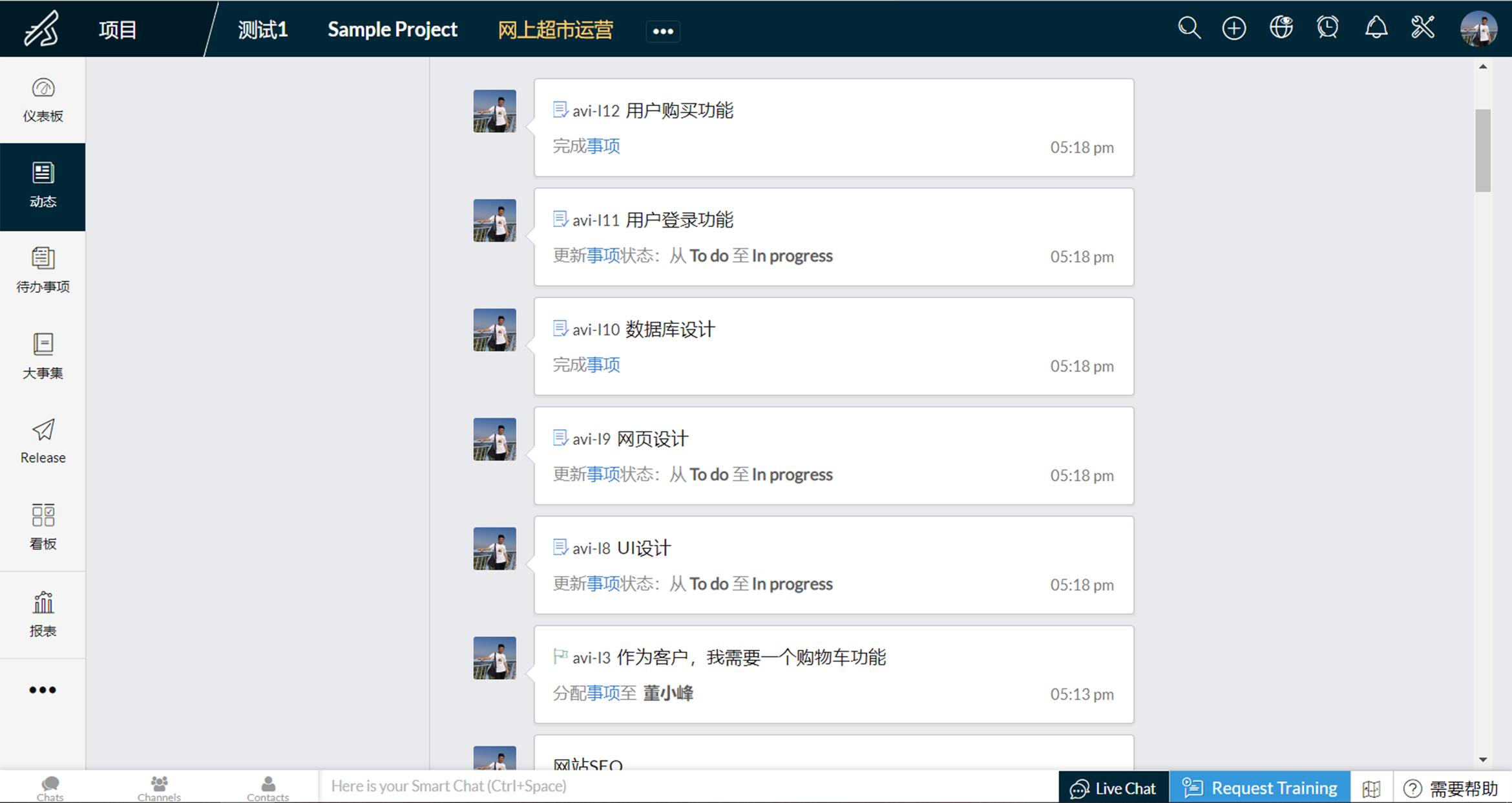Open the globe icon in header
The height and width of the screenshot is (803, 1512).
click(x=1281, y=28)
